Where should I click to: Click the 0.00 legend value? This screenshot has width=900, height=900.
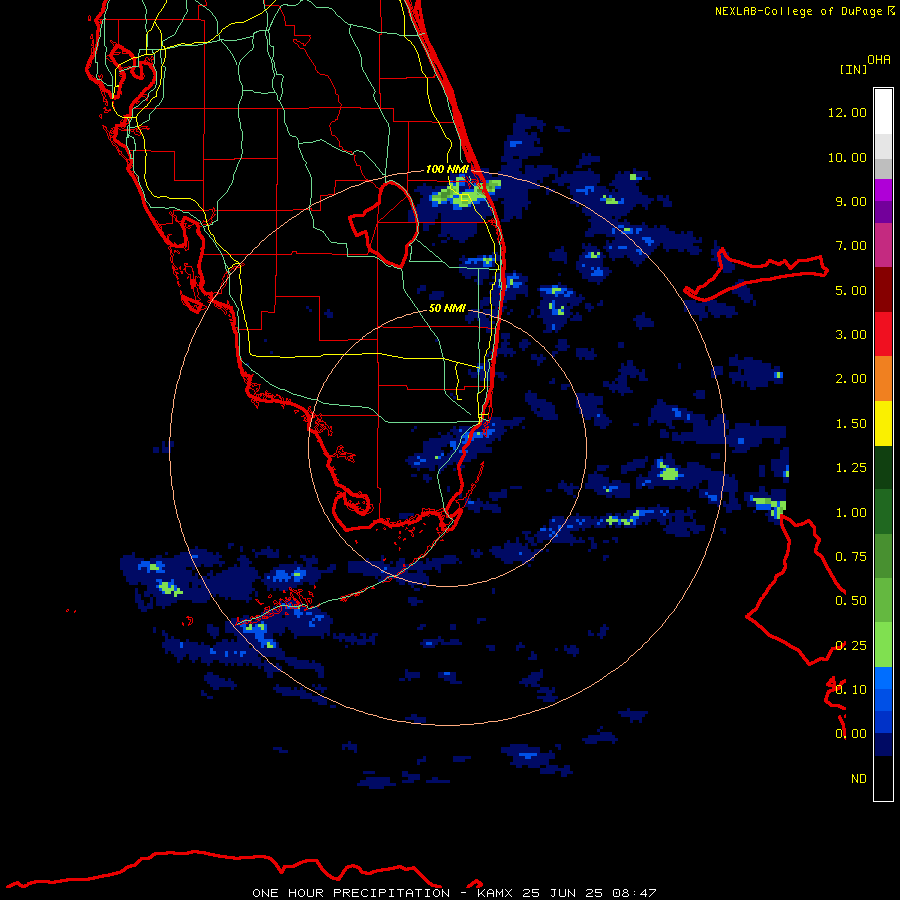pos(851,734)
